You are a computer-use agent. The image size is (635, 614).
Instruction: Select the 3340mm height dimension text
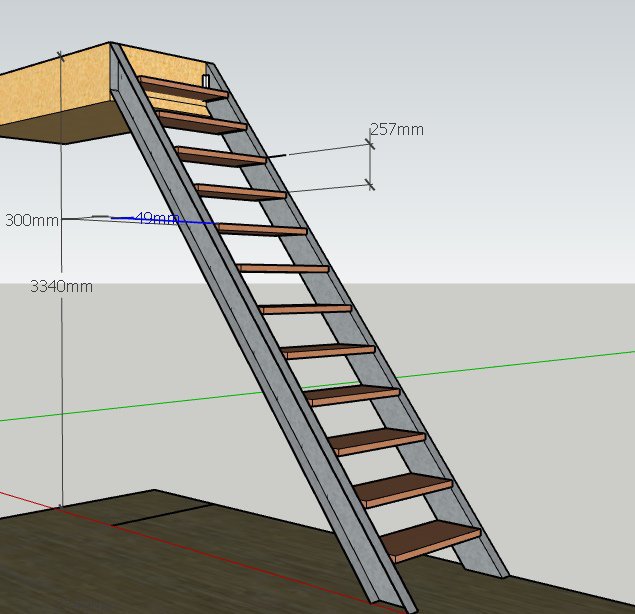[61, 286]
